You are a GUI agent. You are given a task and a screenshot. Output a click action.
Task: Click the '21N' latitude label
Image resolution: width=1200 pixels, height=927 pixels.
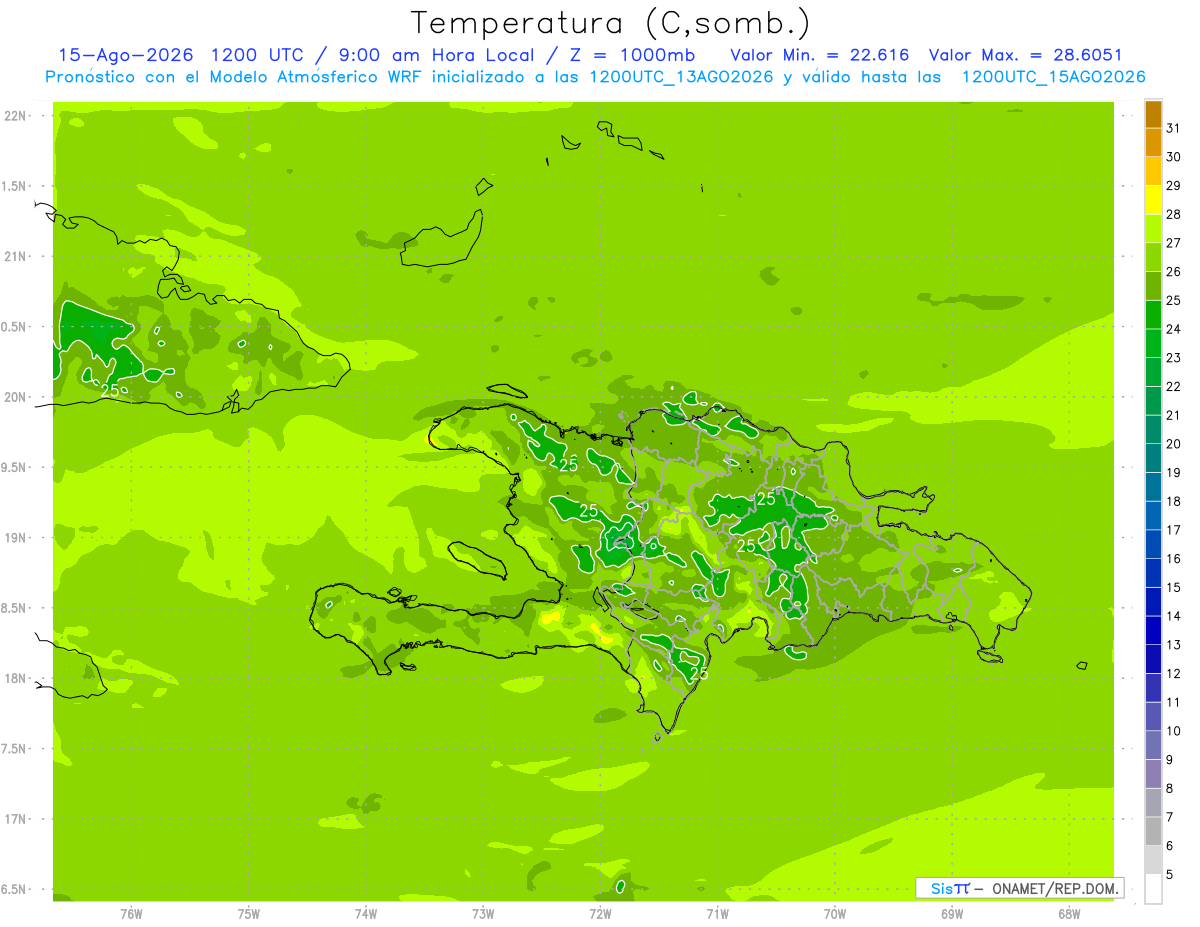tap(15, 257)
